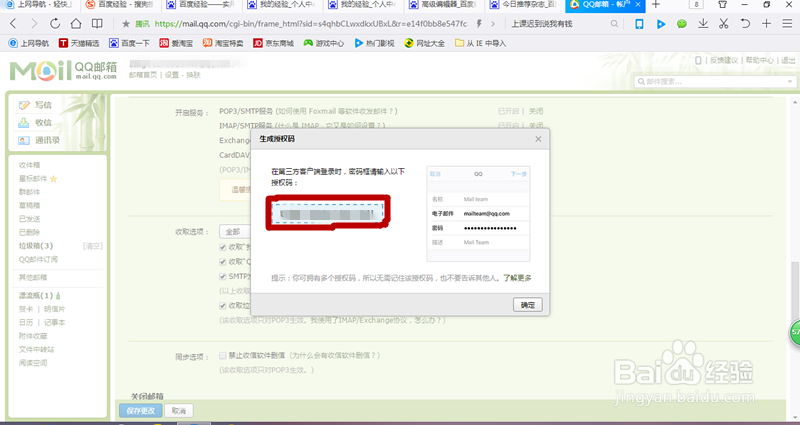Click the small arrow after the address bar
This screenshot has width=800, height=425.
pyautogui.click(x=493, y=23)
